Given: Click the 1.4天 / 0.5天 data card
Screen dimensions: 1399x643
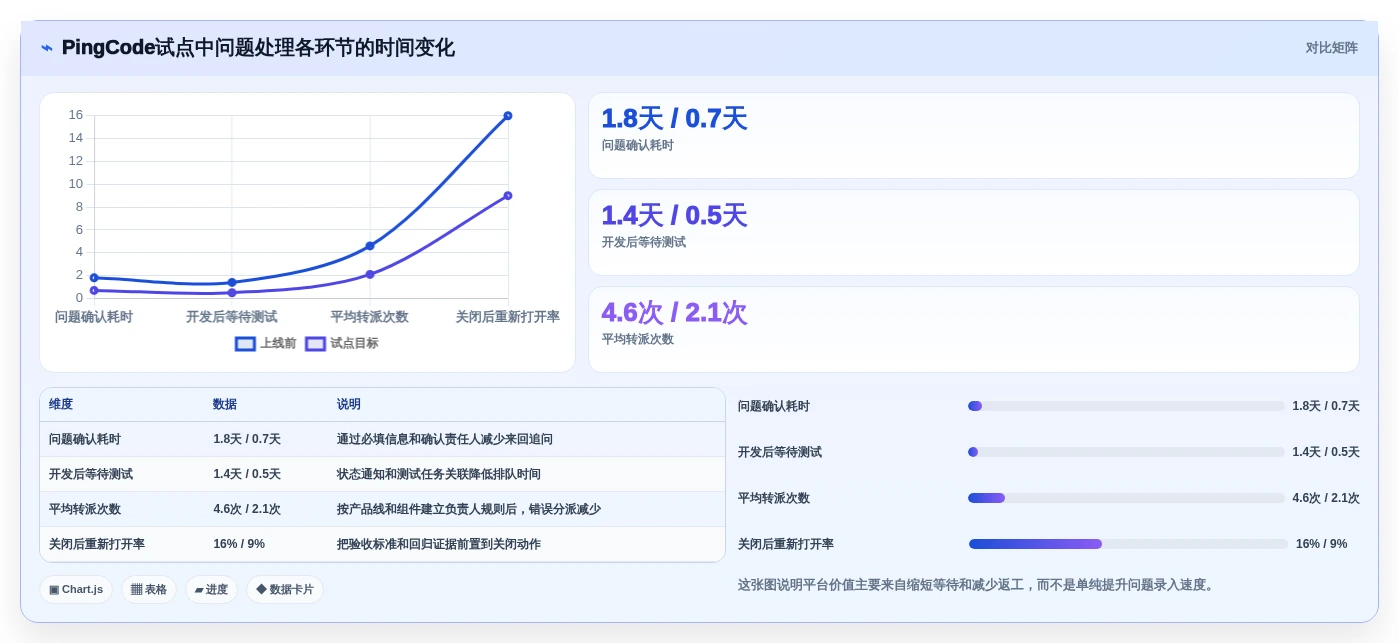Looking at the screenshot, I should (974, 233).
